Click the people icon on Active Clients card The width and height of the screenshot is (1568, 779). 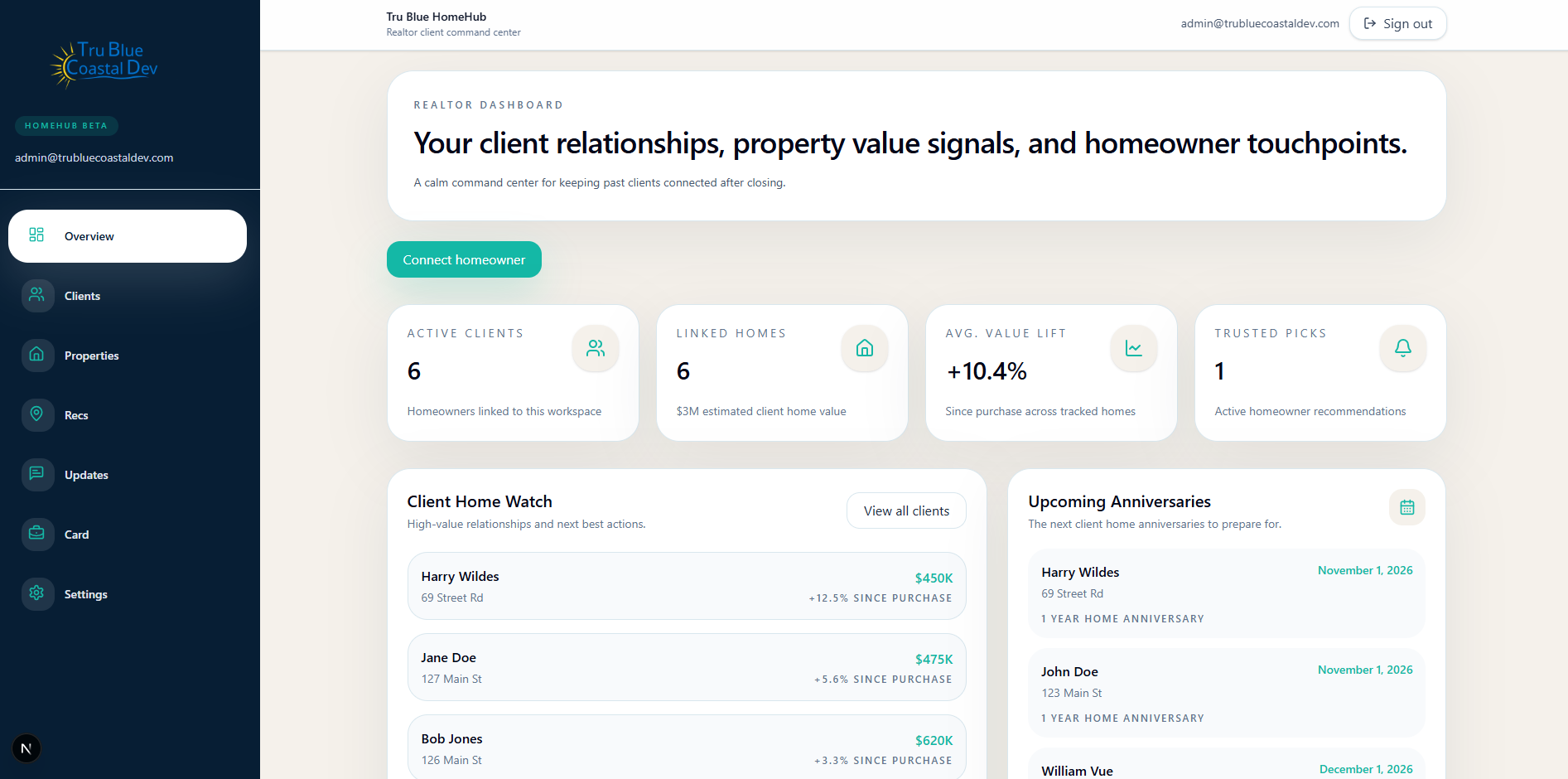pos(595,348)
